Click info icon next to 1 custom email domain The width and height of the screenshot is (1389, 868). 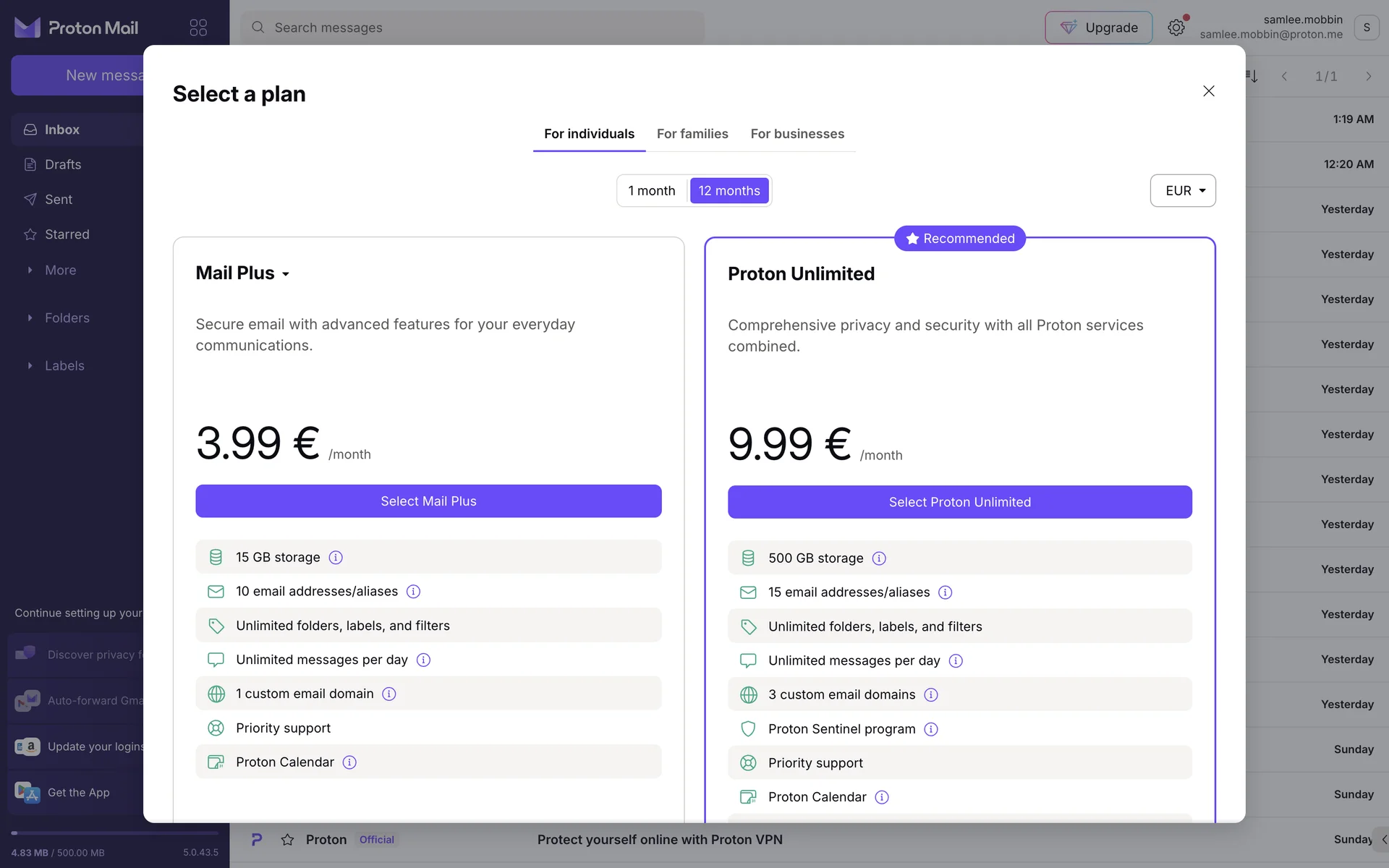tap(389, 694)
